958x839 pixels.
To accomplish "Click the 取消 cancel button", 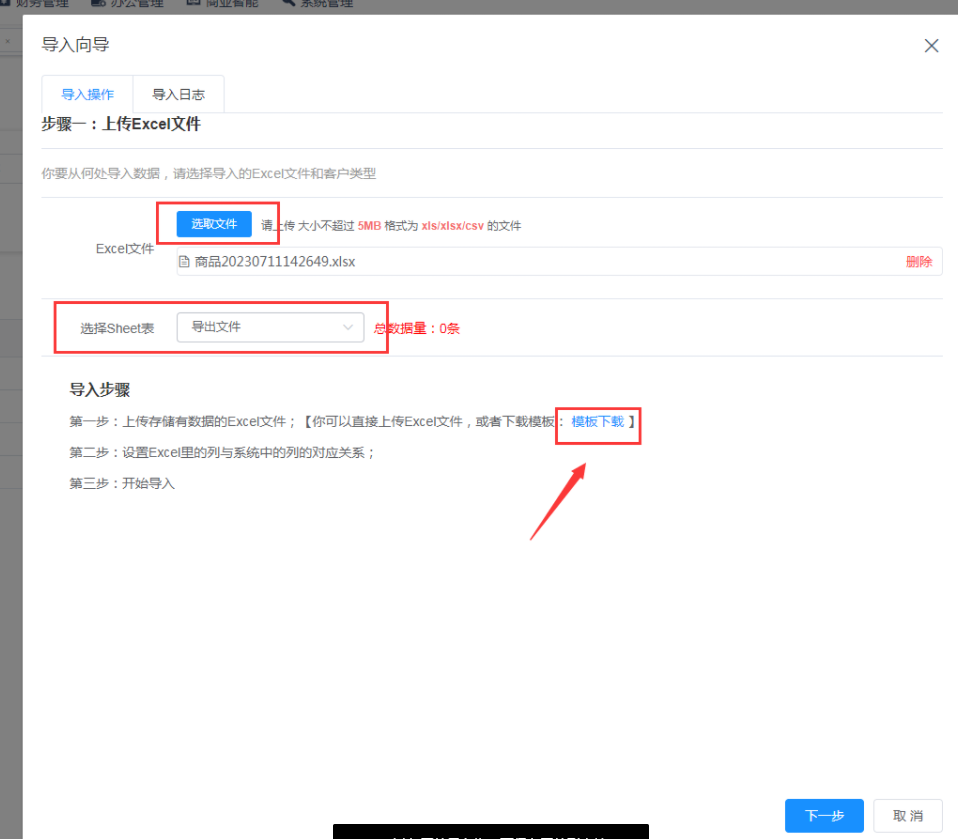I will click(907, 815).
